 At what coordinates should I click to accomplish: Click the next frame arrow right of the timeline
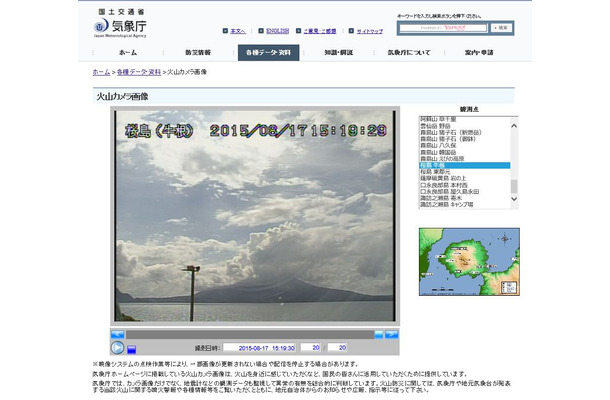(391, 334)
